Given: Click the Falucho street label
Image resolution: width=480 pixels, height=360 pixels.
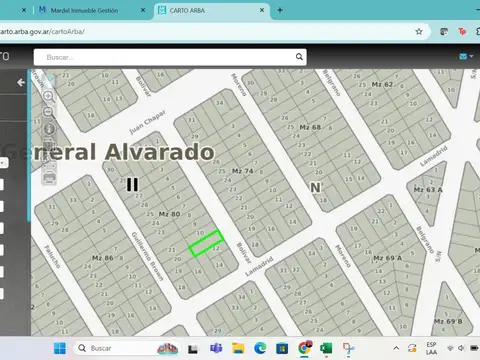Looking at the screenshot, I should pos(52,256).
